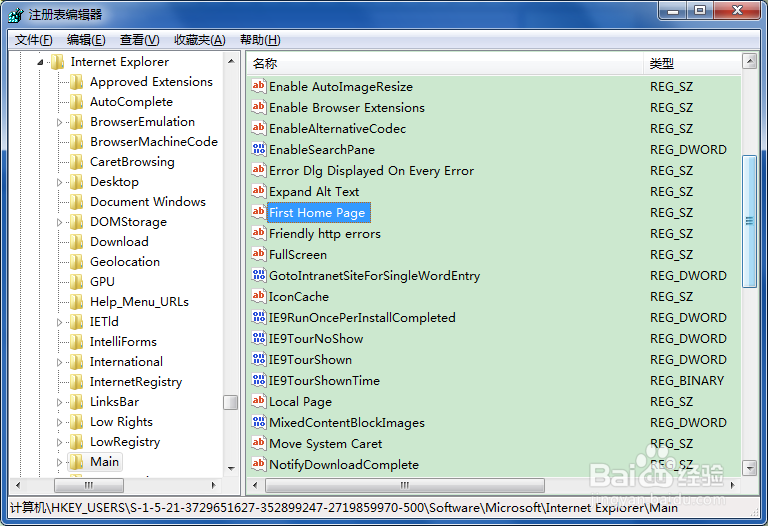Click the tree pane scroll down arrow

231,469
